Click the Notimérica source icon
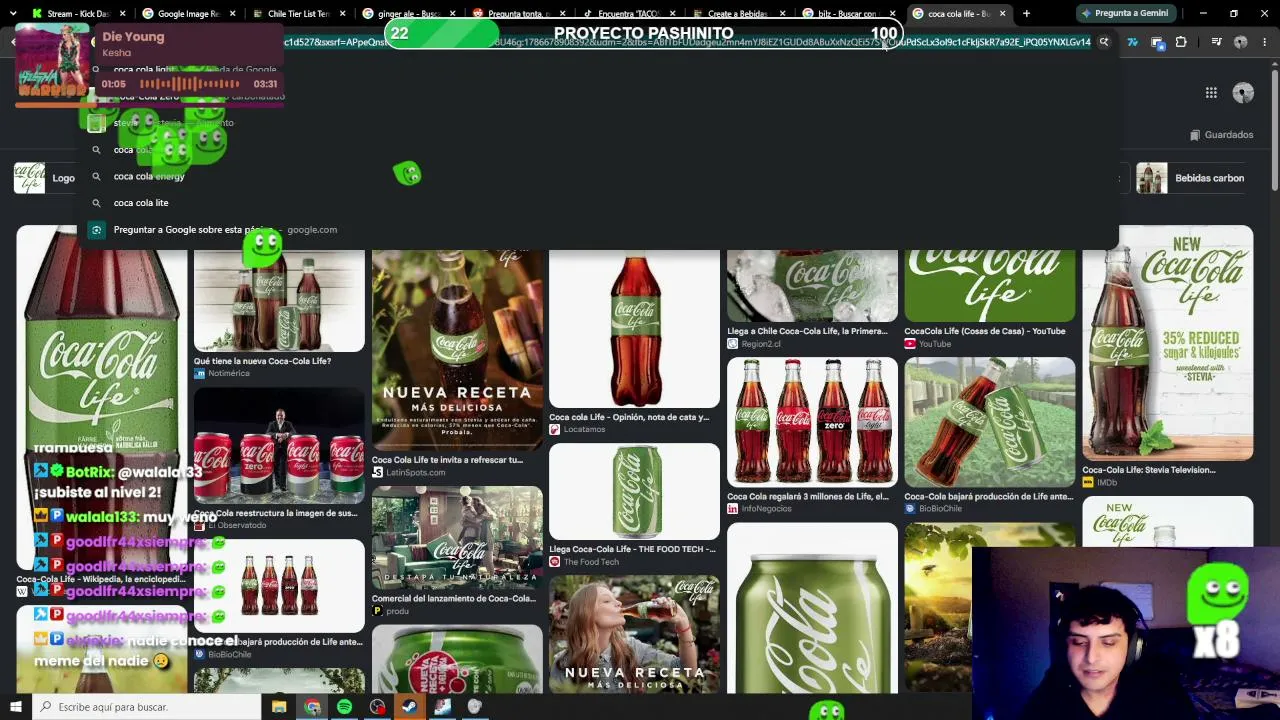The width and height of the screenshot is (1280, 720). pyautogui.click(x=199, y=373)
